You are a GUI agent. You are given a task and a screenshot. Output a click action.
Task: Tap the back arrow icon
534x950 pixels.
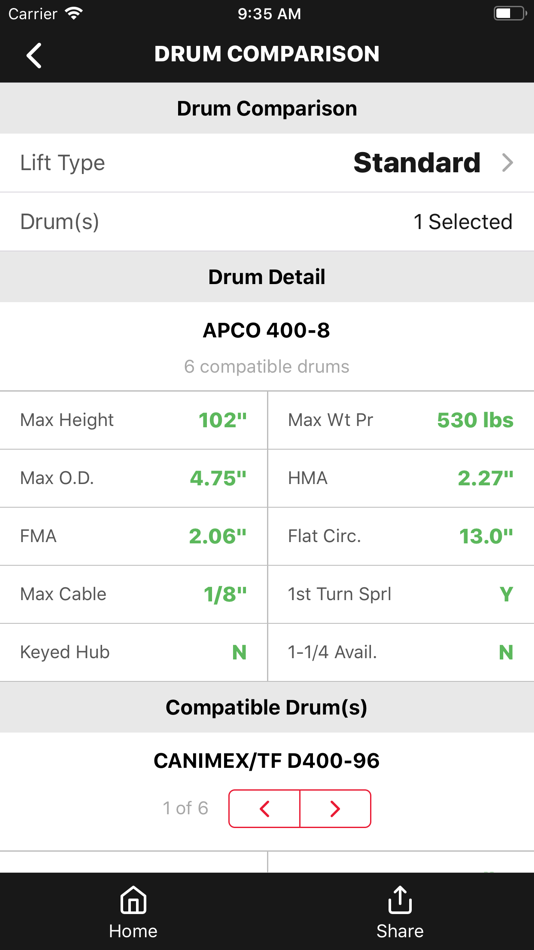pos(34,55)
